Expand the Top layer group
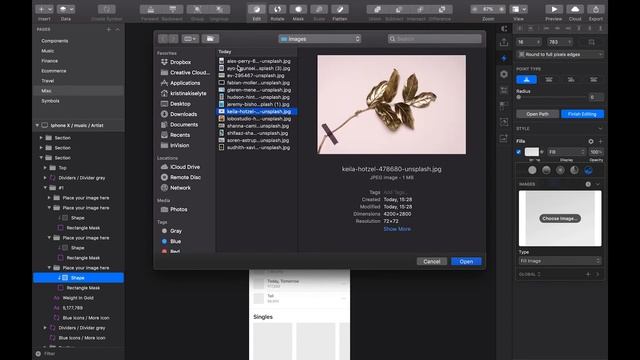This screenshot has height=360, width=640. [x=45, y=168]
